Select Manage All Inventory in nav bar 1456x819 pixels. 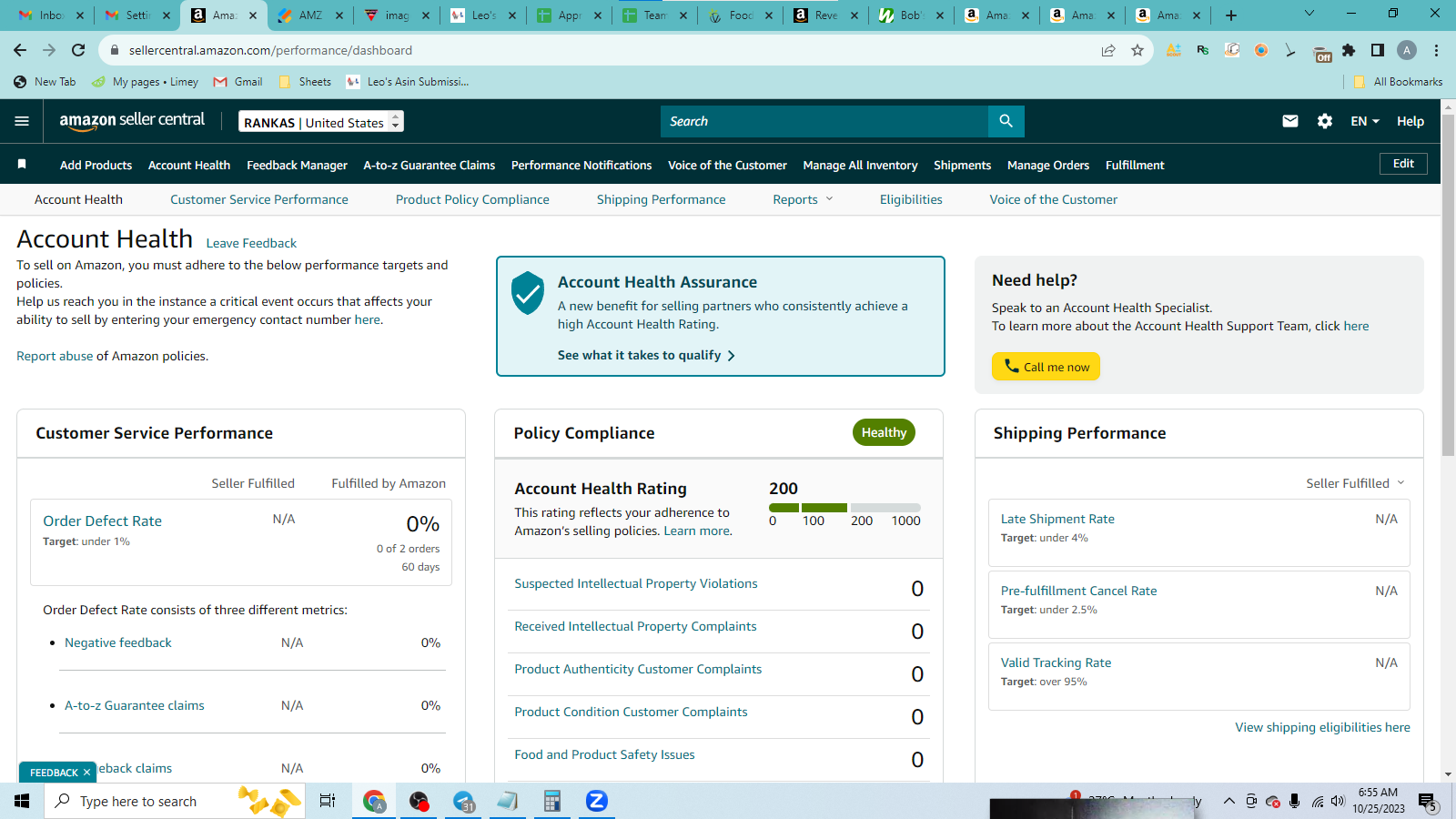[x=860, y=165]
